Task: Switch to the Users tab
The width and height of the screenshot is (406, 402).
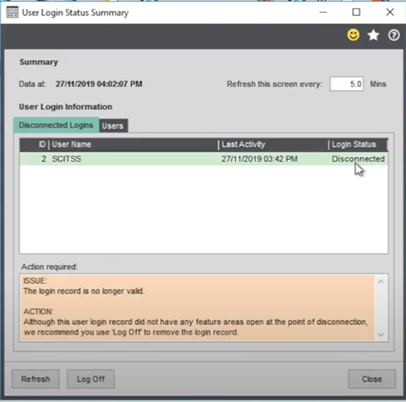Action: [x=113, y=126]
